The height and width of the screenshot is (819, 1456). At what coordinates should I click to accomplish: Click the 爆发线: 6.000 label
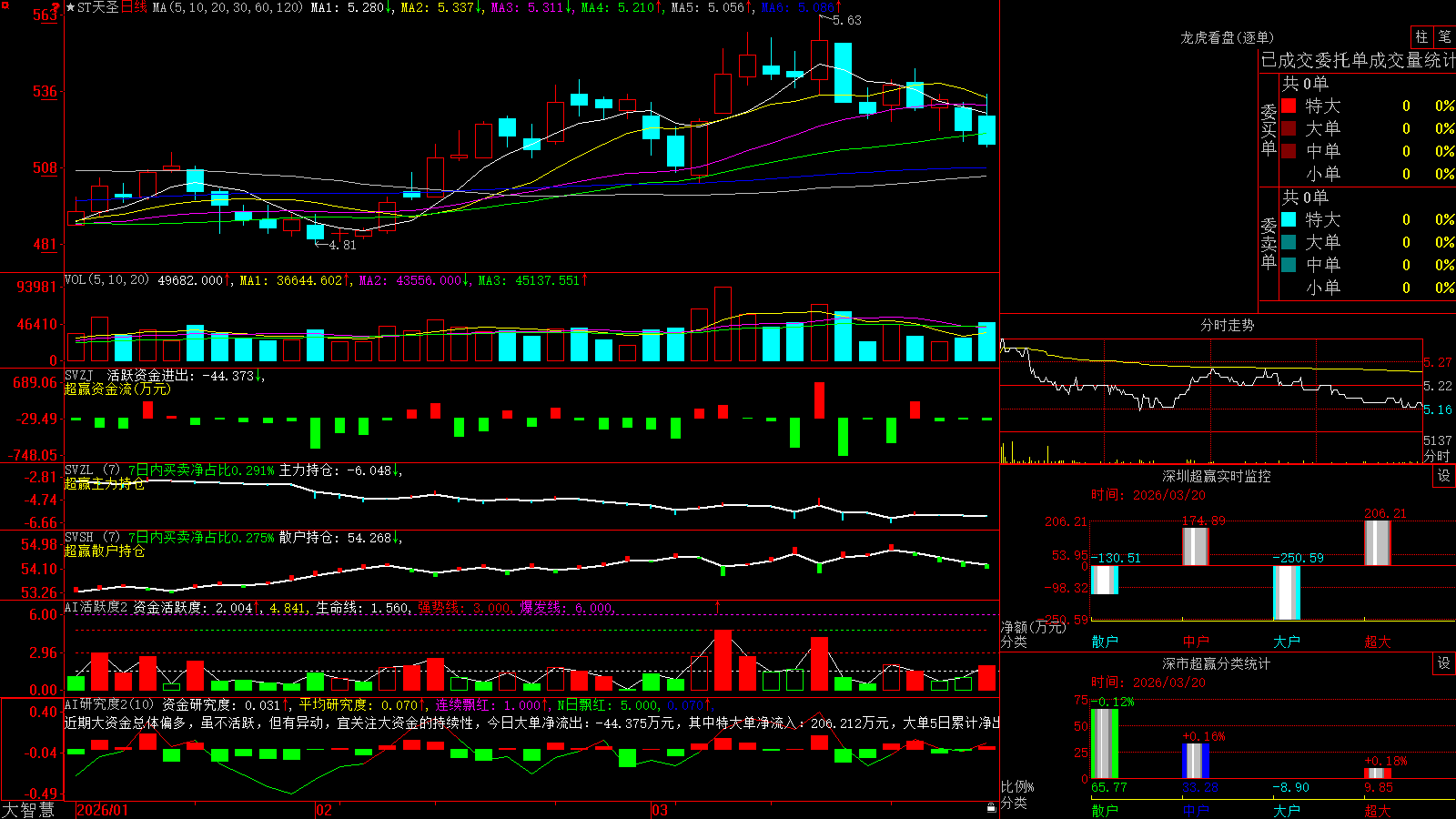click(568, 607)
